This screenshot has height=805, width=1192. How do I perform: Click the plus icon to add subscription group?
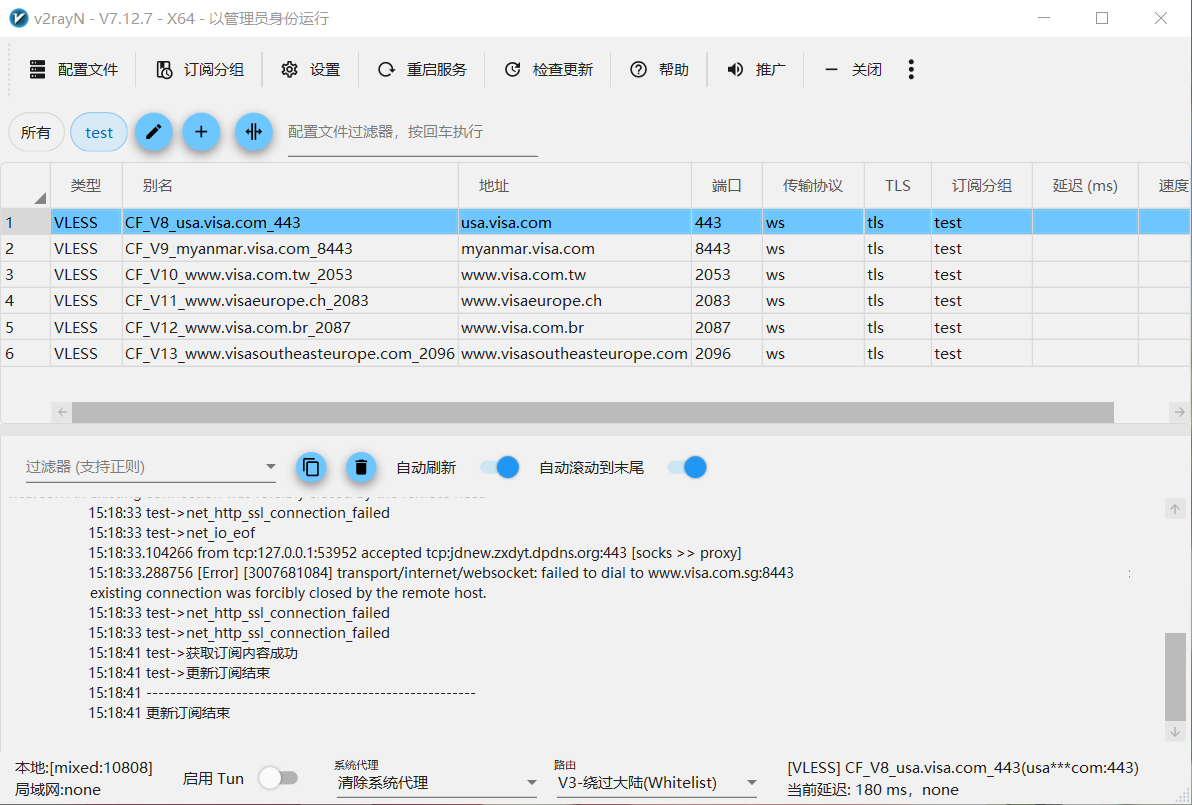[201, 132]
